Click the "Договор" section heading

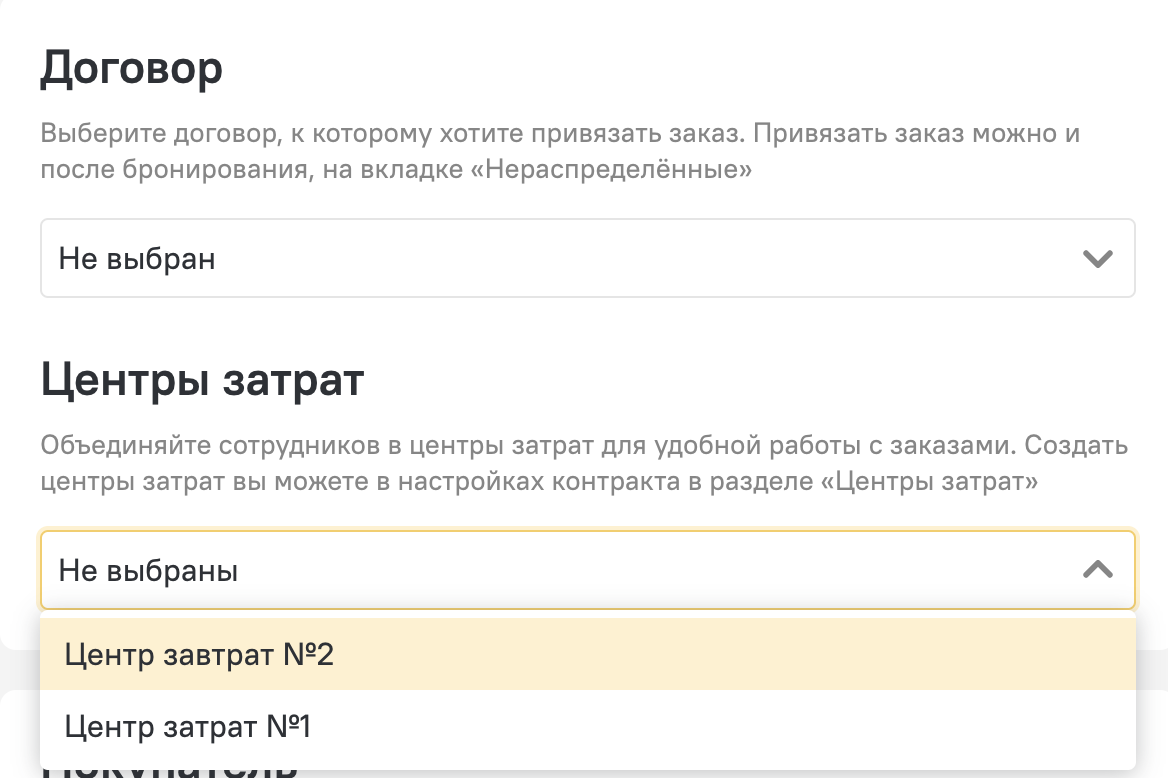[131, 69]
